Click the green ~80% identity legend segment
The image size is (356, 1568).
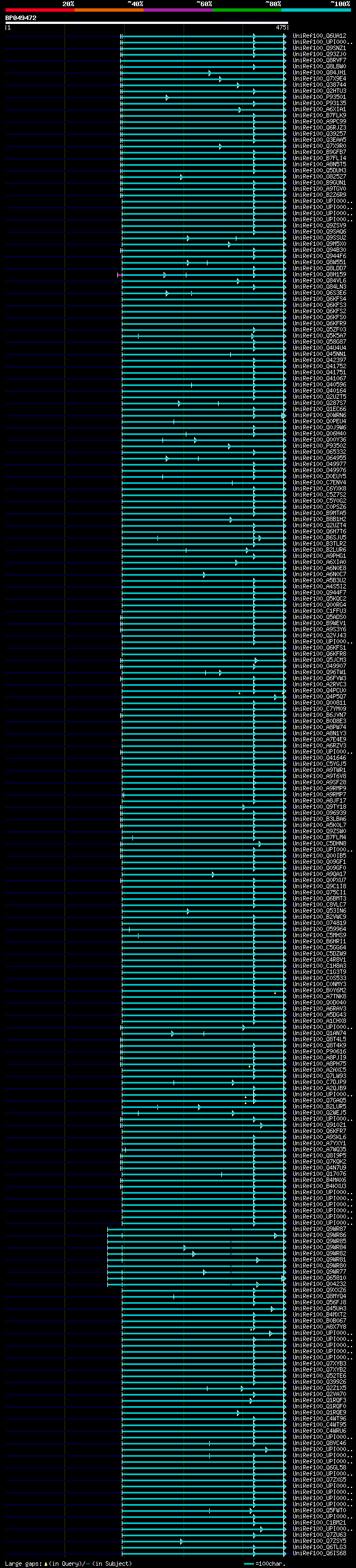click(247, 10)
